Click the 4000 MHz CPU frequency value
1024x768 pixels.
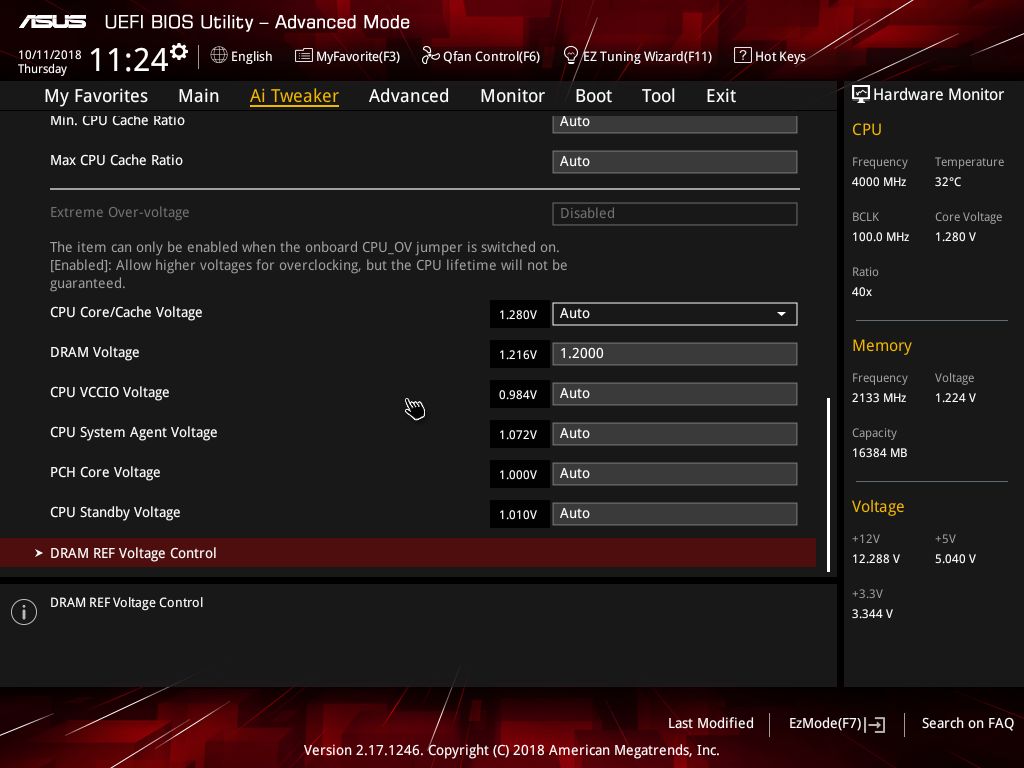coord(878,182)
